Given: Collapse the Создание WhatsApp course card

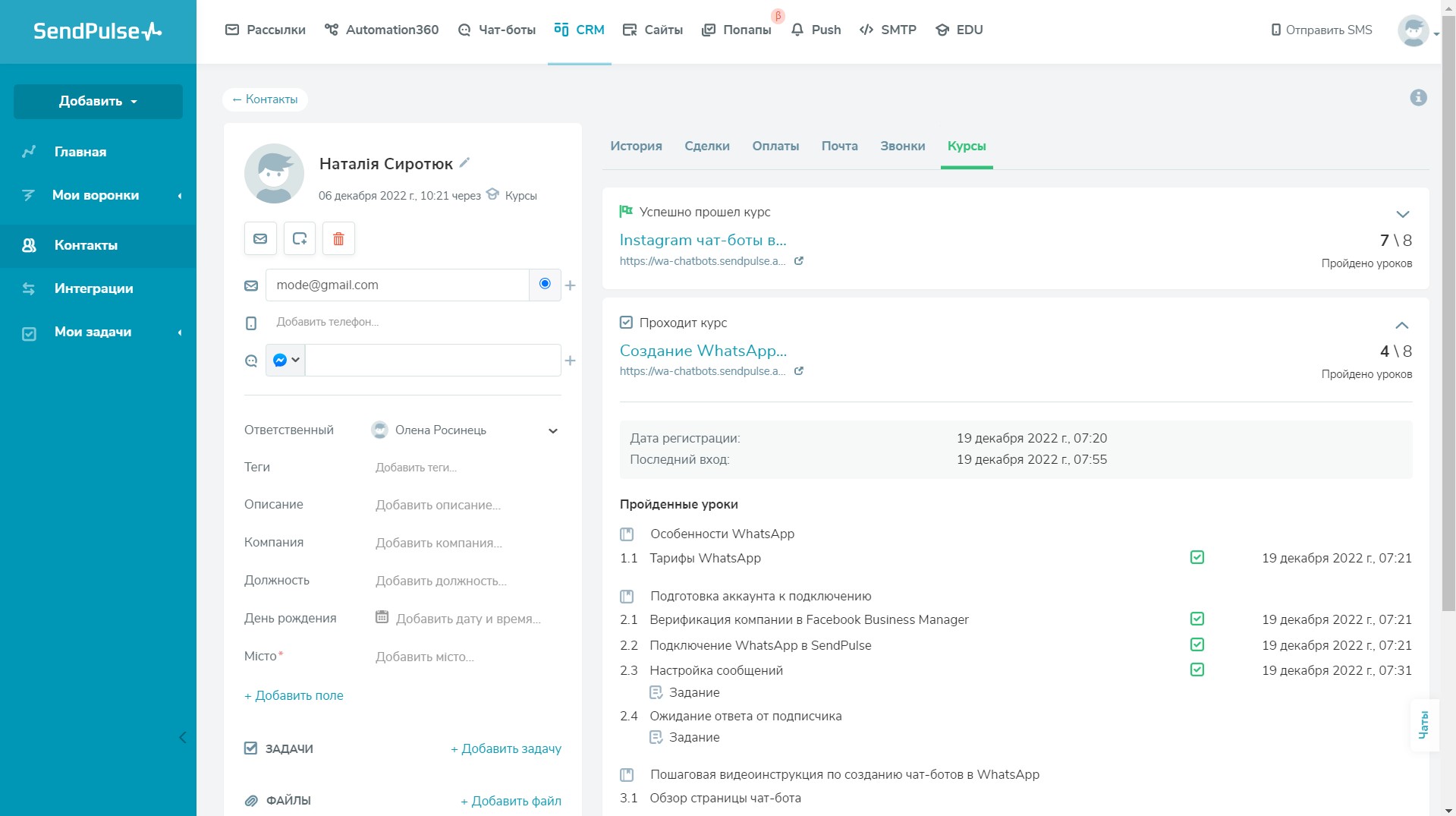Looking at the screenshot, I should (x=1403, y=325).
